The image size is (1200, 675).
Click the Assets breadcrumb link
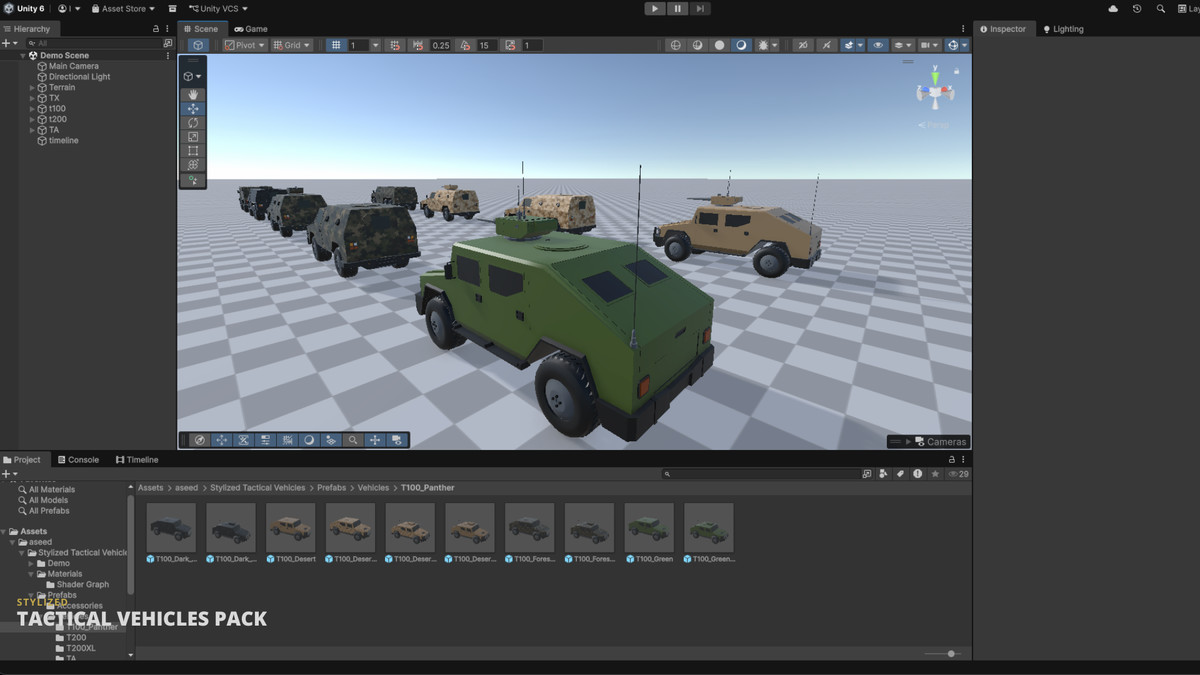pos(150,488)
